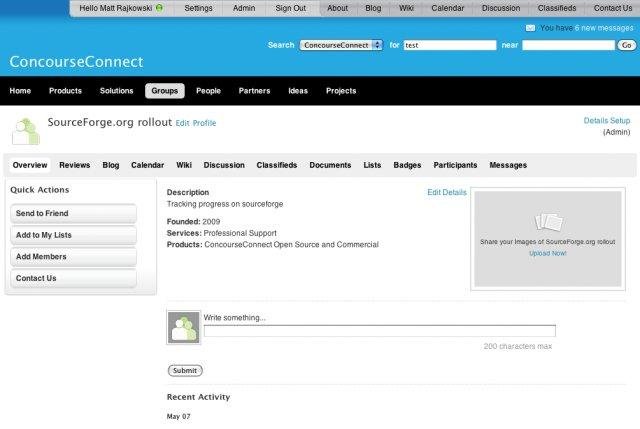Click the Add Members quick action
Viewport: 640px width, 429px height.
click(73, 257)
